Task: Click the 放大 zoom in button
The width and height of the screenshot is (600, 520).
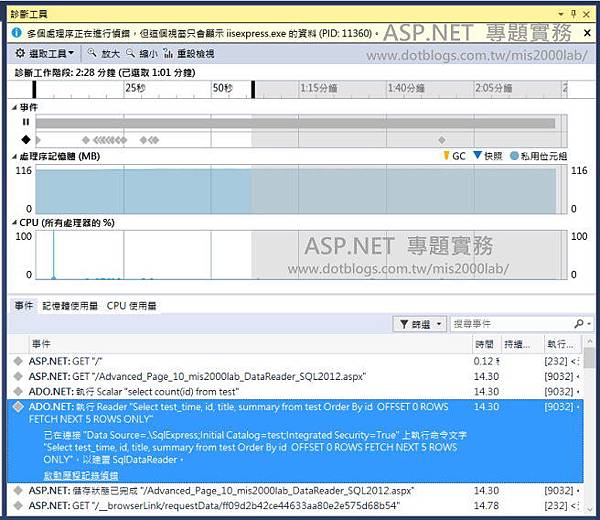Action: (x=104, y=54)
